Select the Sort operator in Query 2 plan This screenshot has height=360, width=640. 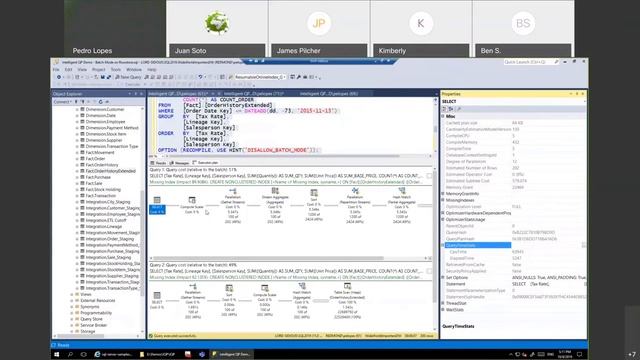pos(229,301)
